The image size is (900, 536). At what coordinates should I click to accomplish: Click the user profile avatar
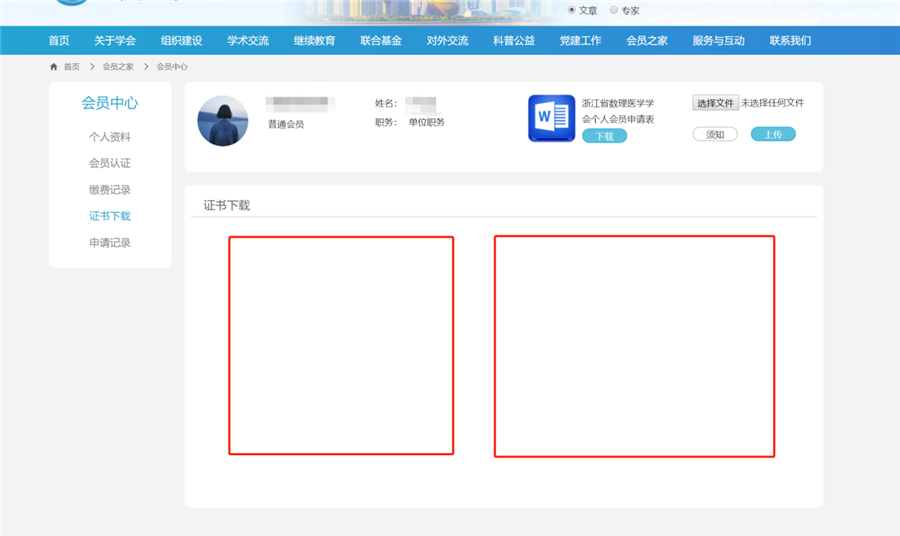pyautogui.click(x=222, y=121)
